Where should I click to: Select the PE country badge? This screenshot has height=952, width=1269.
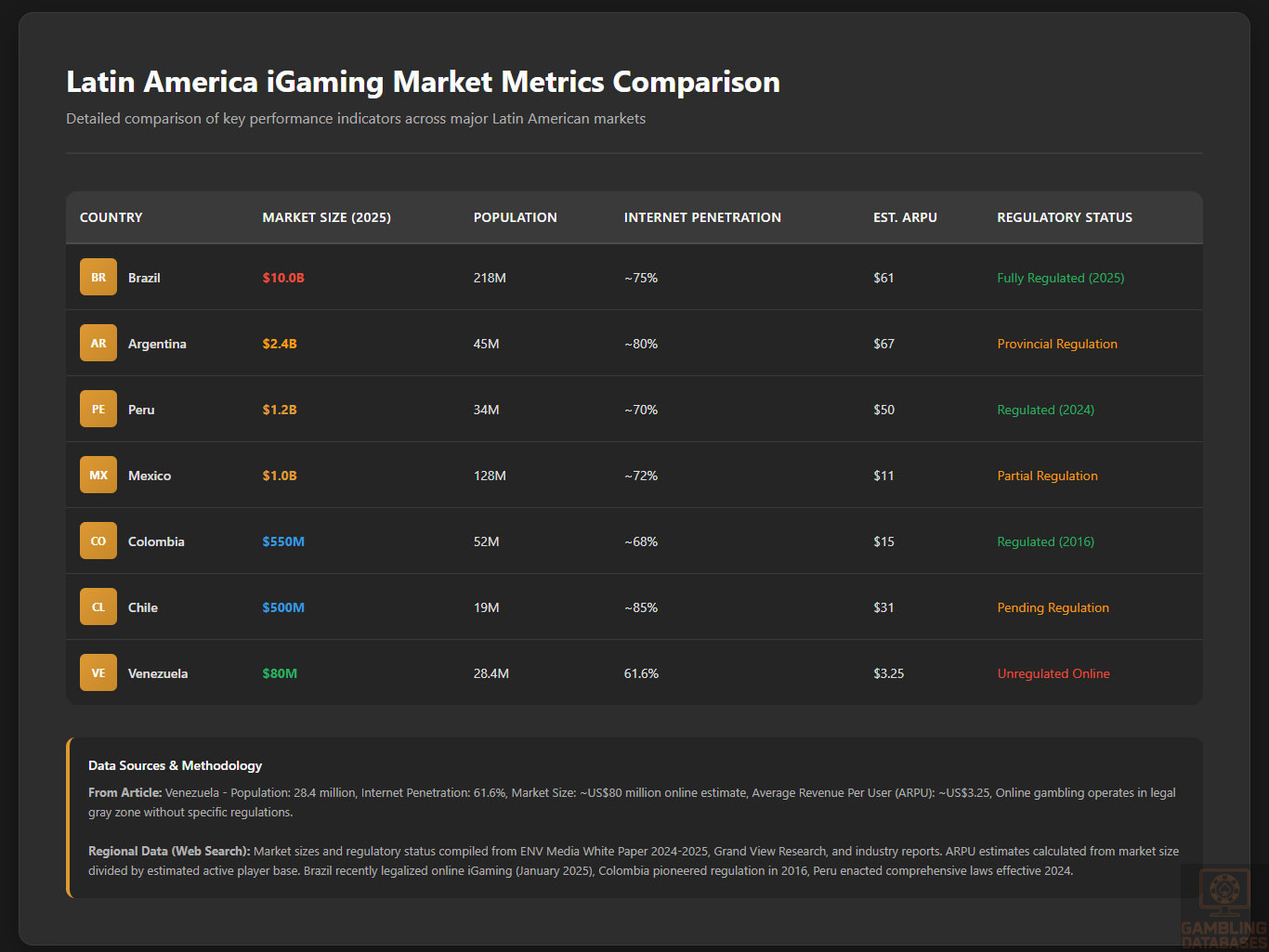pos(98,409)
